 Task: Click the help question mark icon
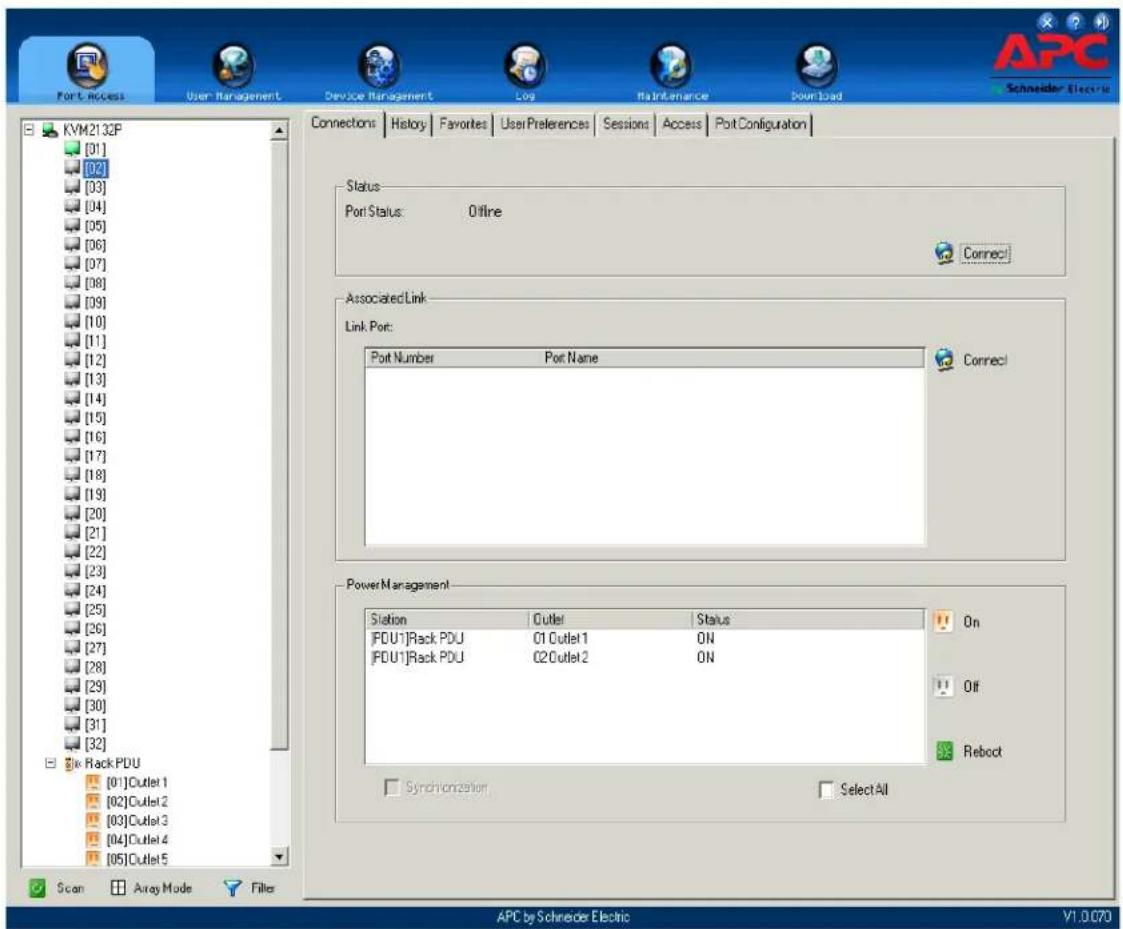tap(1074, 22)
